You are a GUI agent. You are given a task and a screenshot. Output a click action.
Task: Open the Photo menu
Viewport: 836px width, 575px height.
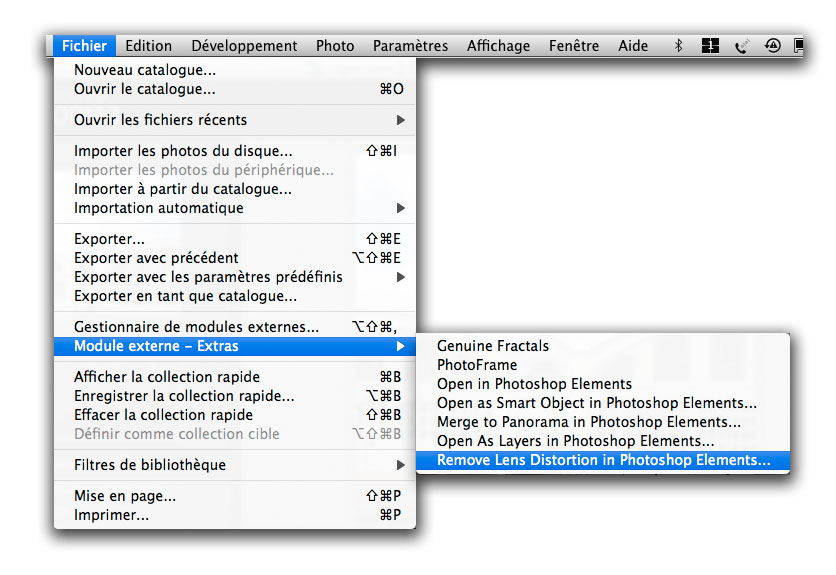pyautogui.click(x=335, y=46)
